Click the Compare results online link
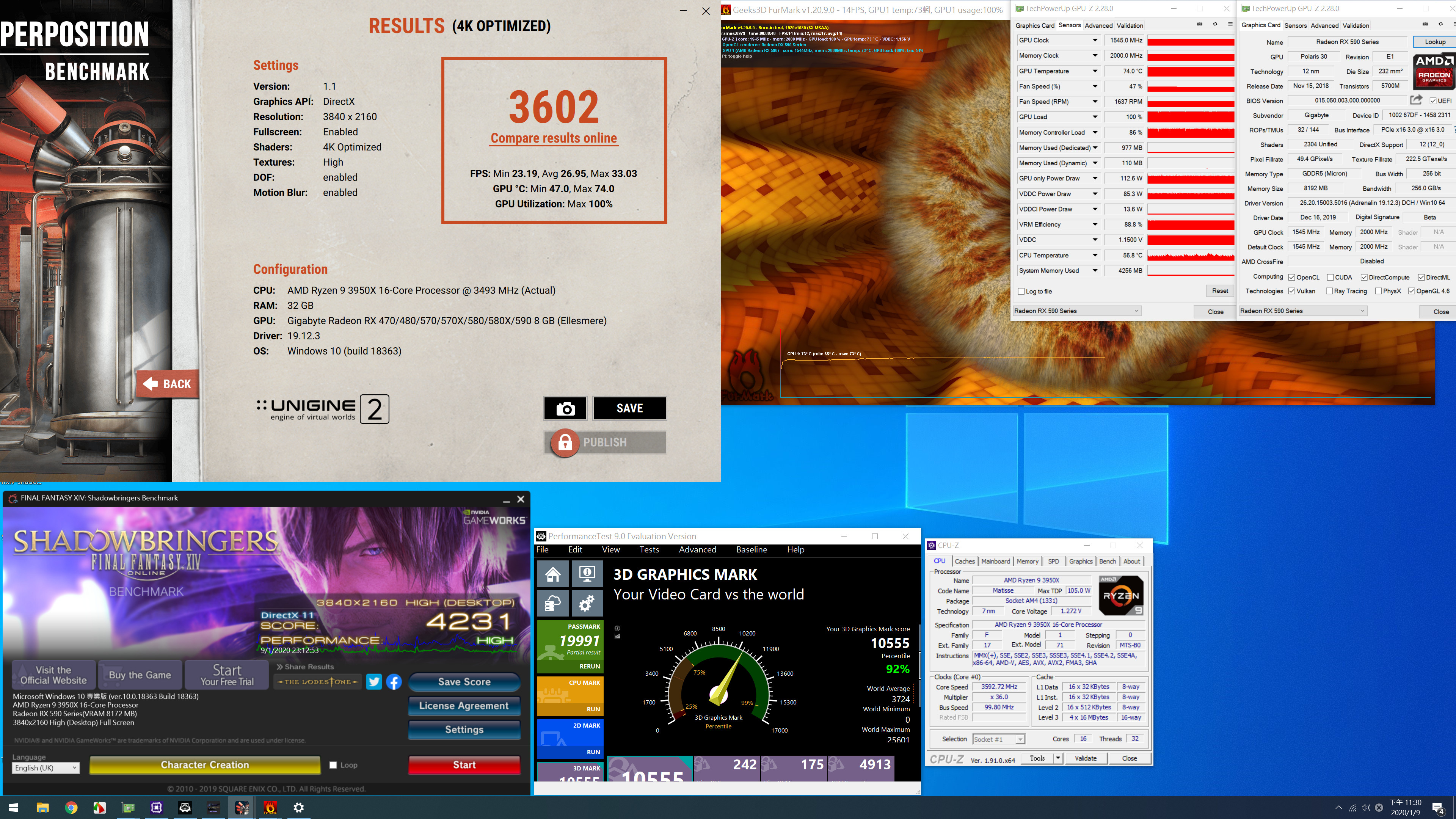The height and width of the screenshot is (819, 1456). tap(553, 138)
